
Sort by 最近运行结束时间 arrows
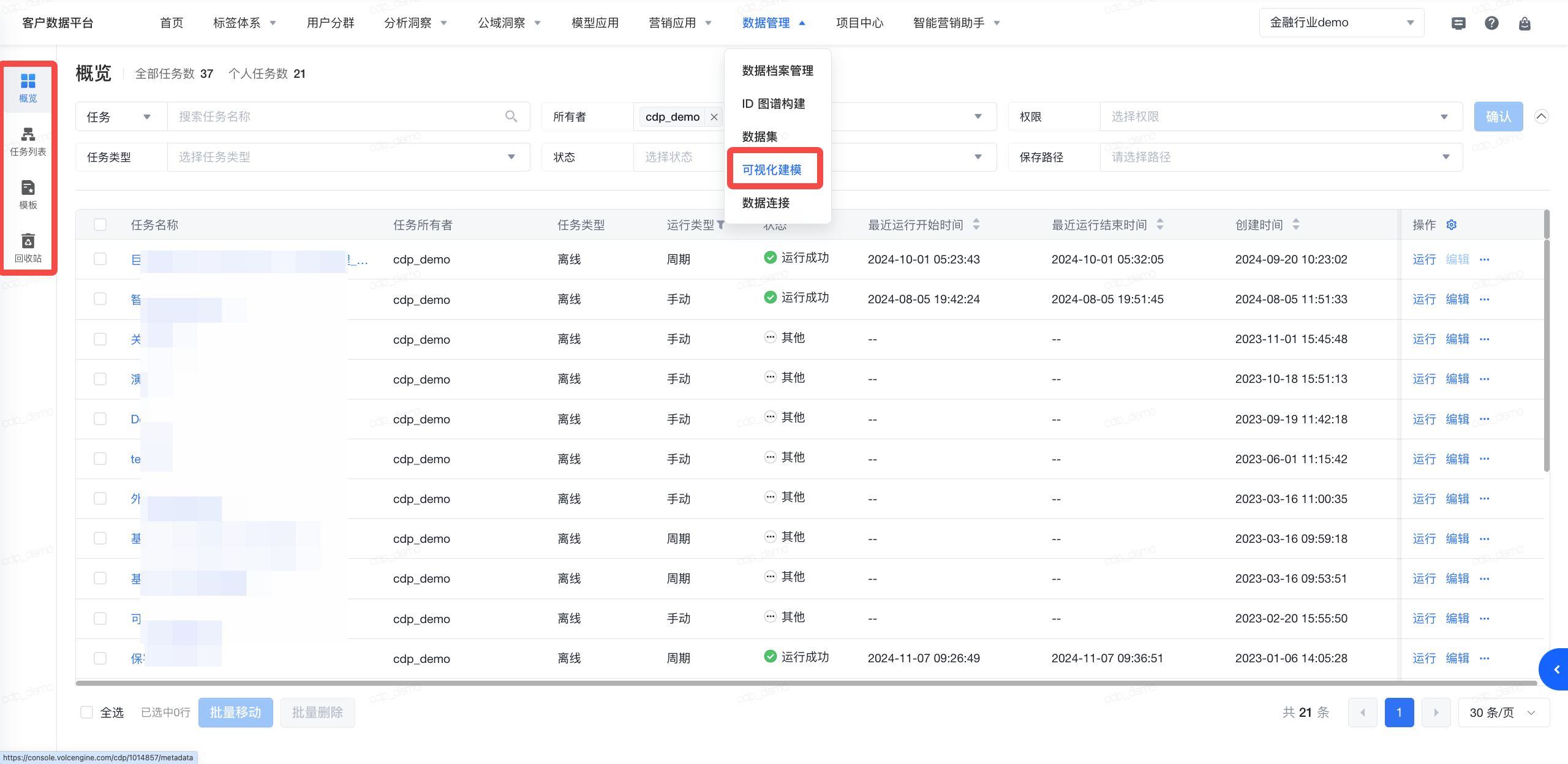(1160, 225)
